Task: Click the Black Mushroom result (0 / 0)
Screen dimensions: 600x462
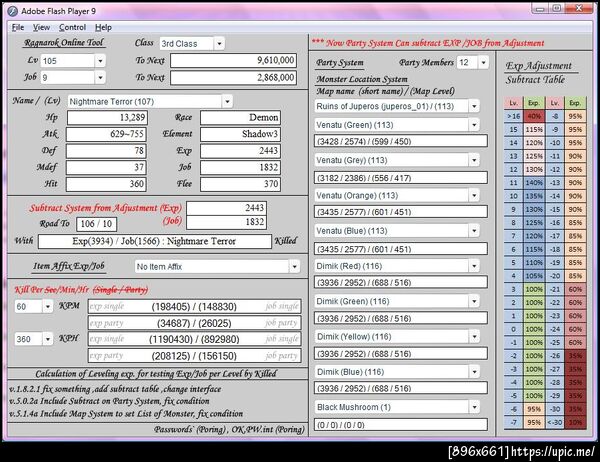Action: (x=401, y=424)
